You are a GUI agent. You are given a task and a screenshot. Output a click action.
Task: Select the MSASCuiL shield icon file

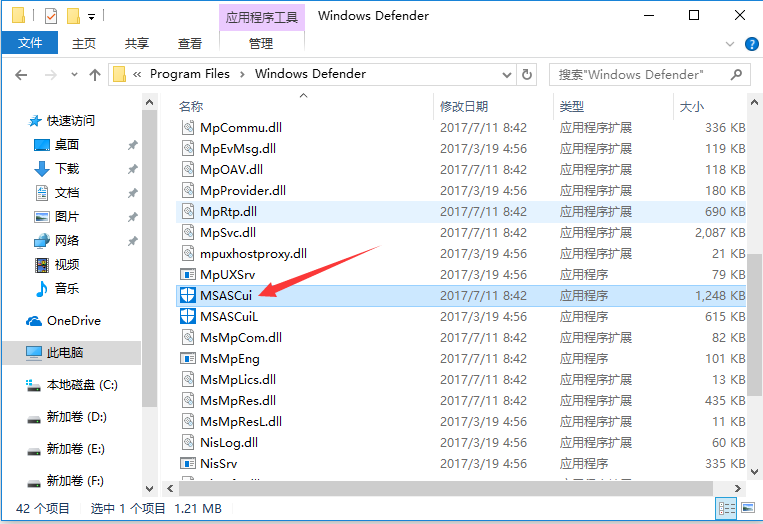coord(187,316)
